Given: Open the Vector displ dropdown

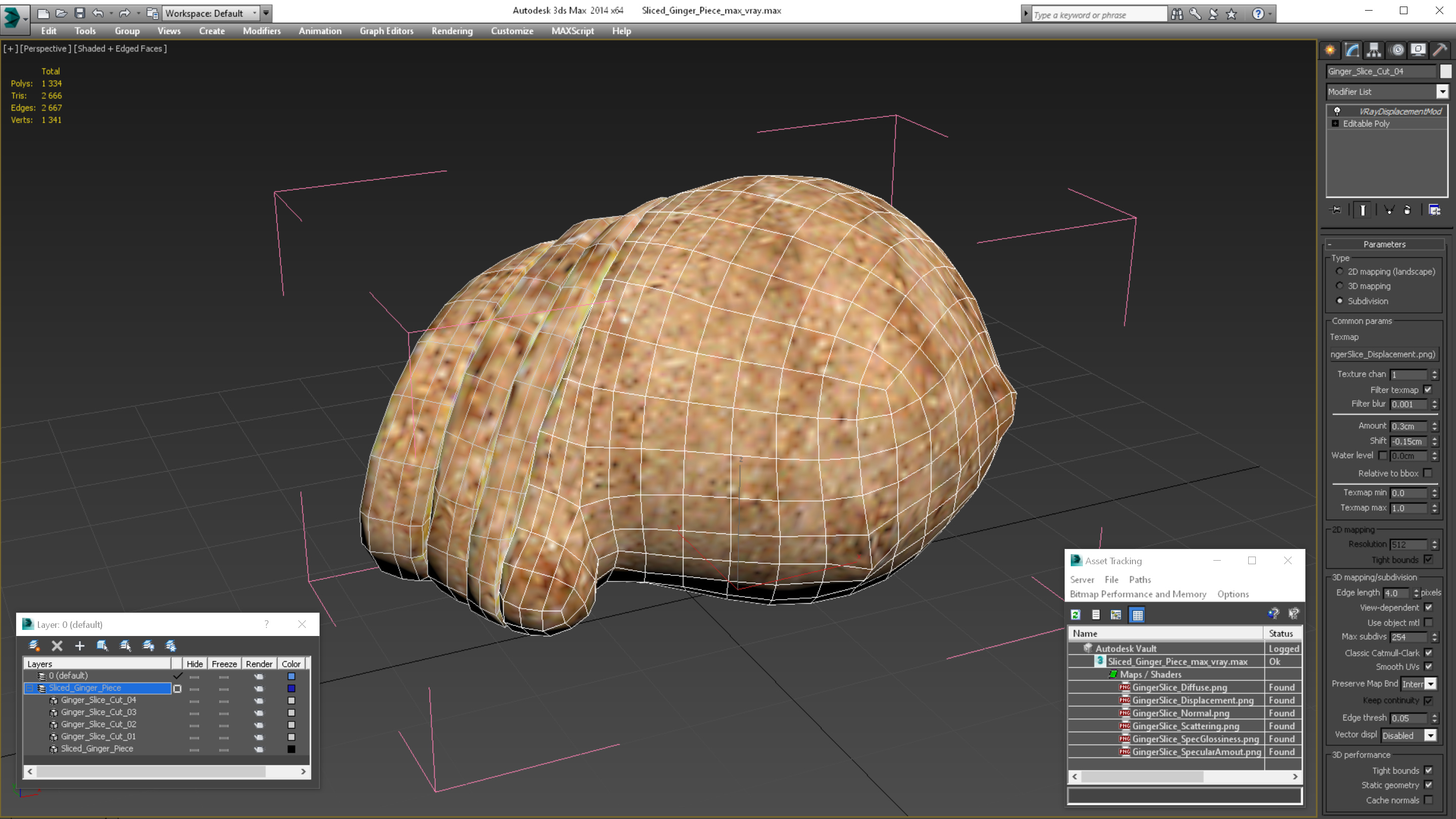Looking at the screenshot, I should pos(1430,736).
